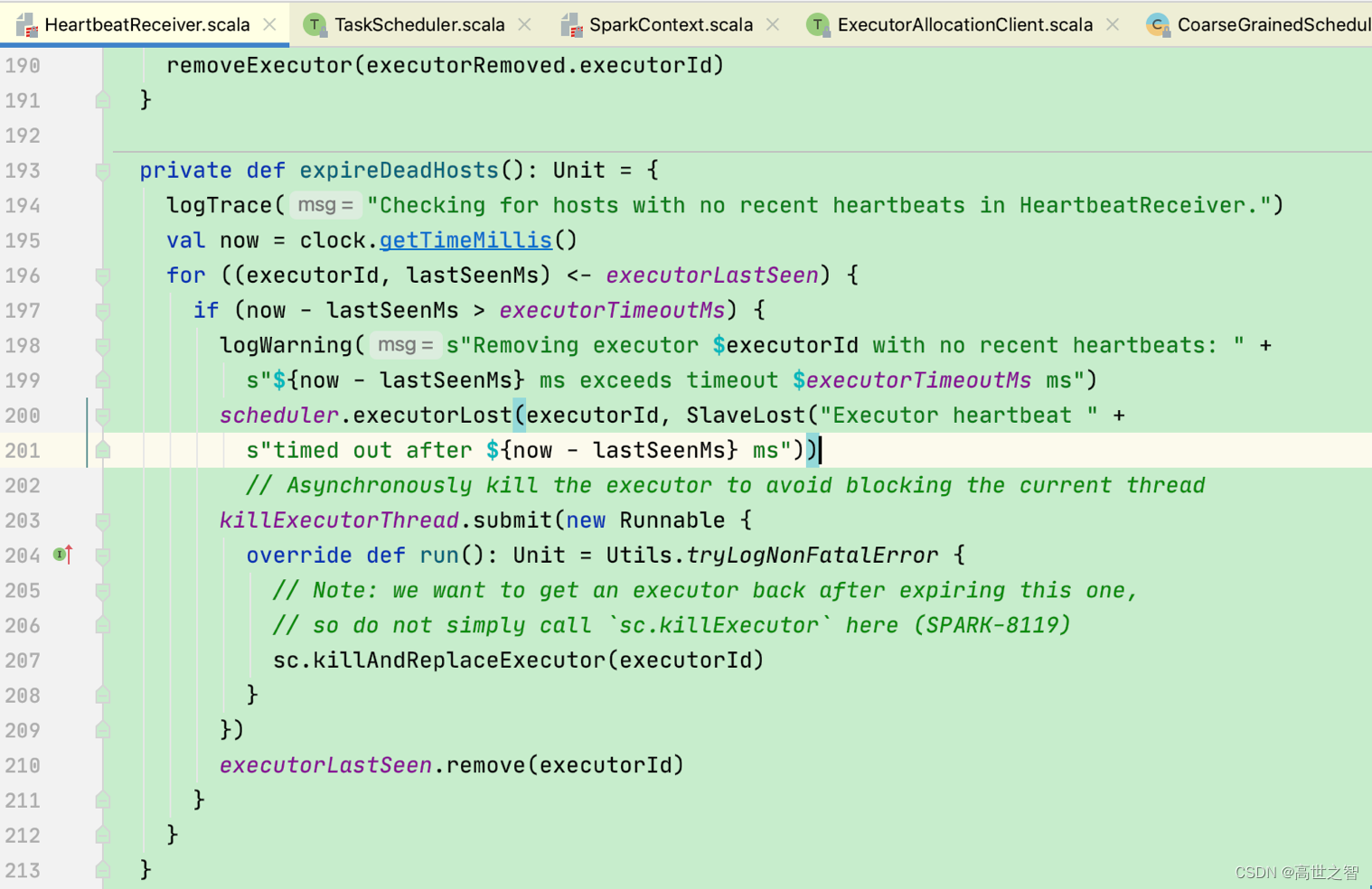This screenshot has height=889, width=1372.
Task: Click line number 207 in gutter
Action: click(x=23, y=660)
